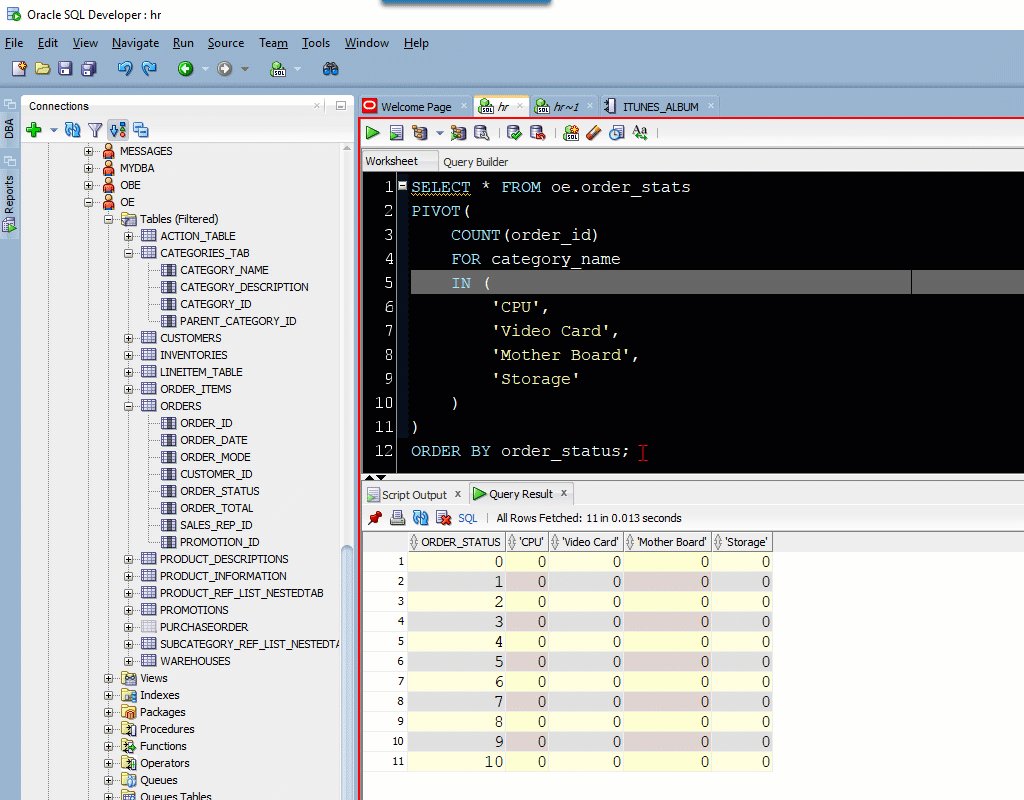This screenshot has width=1024, height=800.
Task: Click the Collapse All icon in Connections
Action: click(140, 130)
